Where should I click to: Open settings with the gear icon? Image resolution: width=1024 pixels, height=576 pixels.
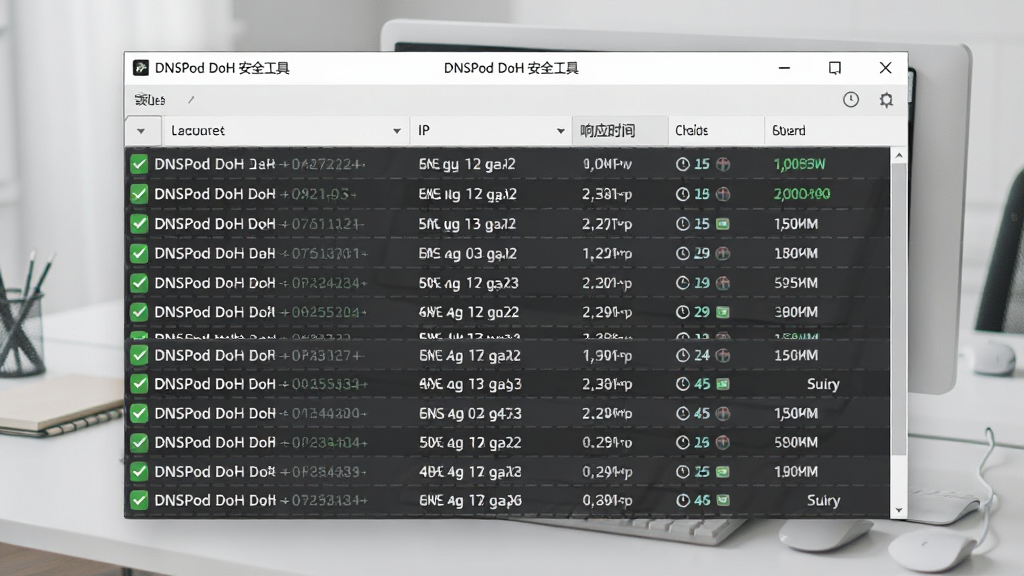click(886, 100)
